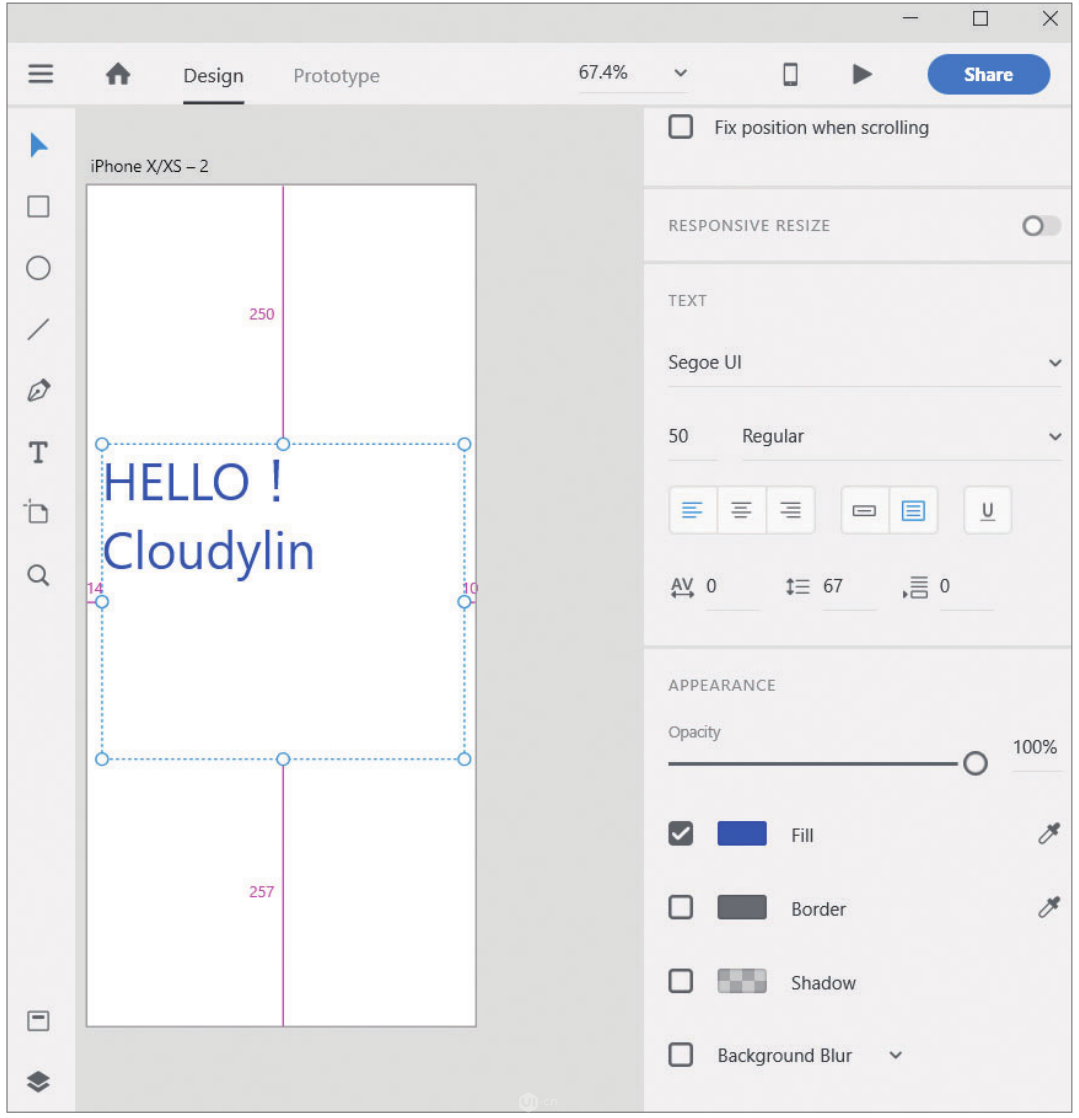Expand the zoom level dropdown
Image resolution: width=1079 pixels, height=1118 pixels.
click(x=680, y=73)
